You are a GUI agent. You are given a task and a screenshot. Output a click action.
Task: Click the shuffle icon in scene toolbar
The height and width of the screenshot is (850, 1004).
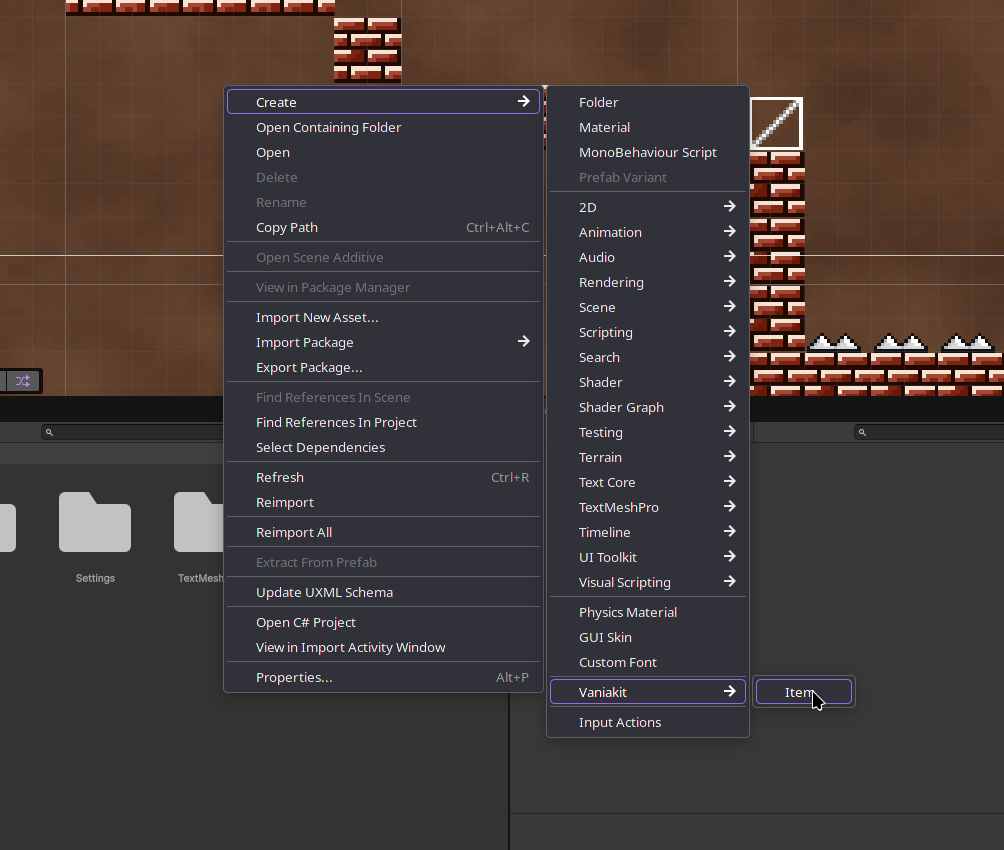pyautogui.click(x=23, y=381)
